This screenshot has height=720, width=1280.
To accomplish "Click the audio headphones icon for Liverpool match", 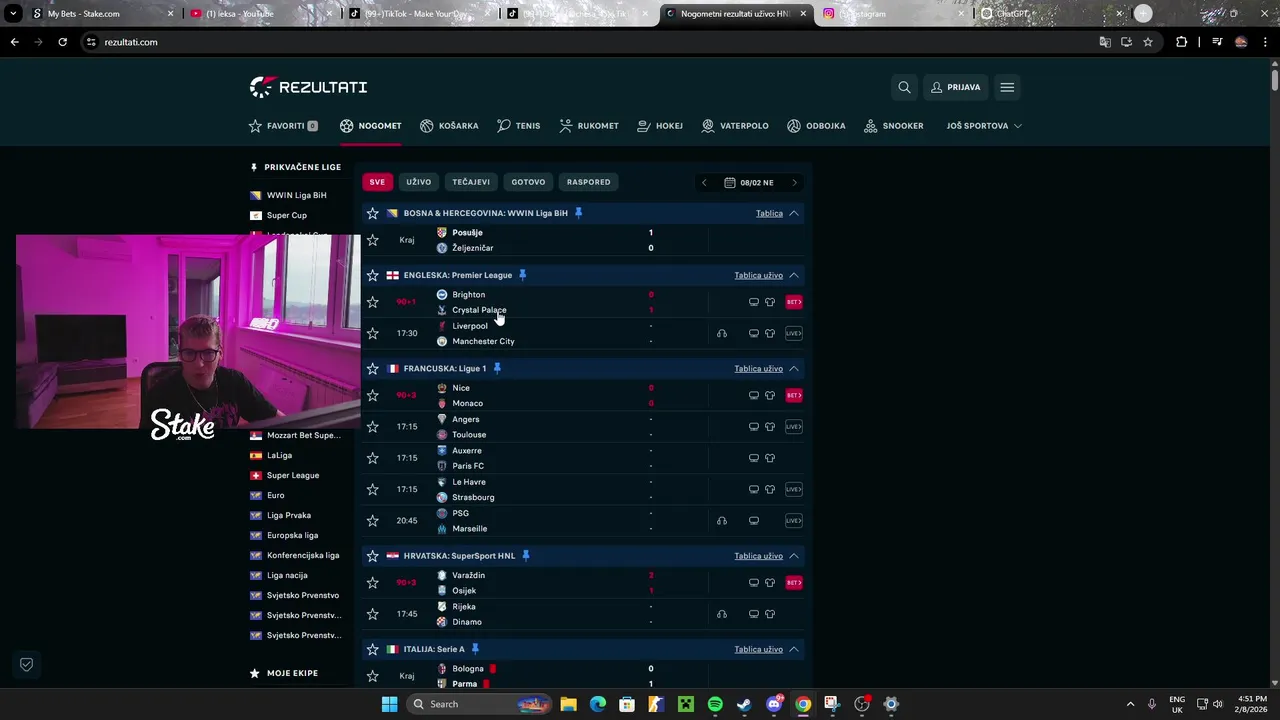I will coord(722,333).
